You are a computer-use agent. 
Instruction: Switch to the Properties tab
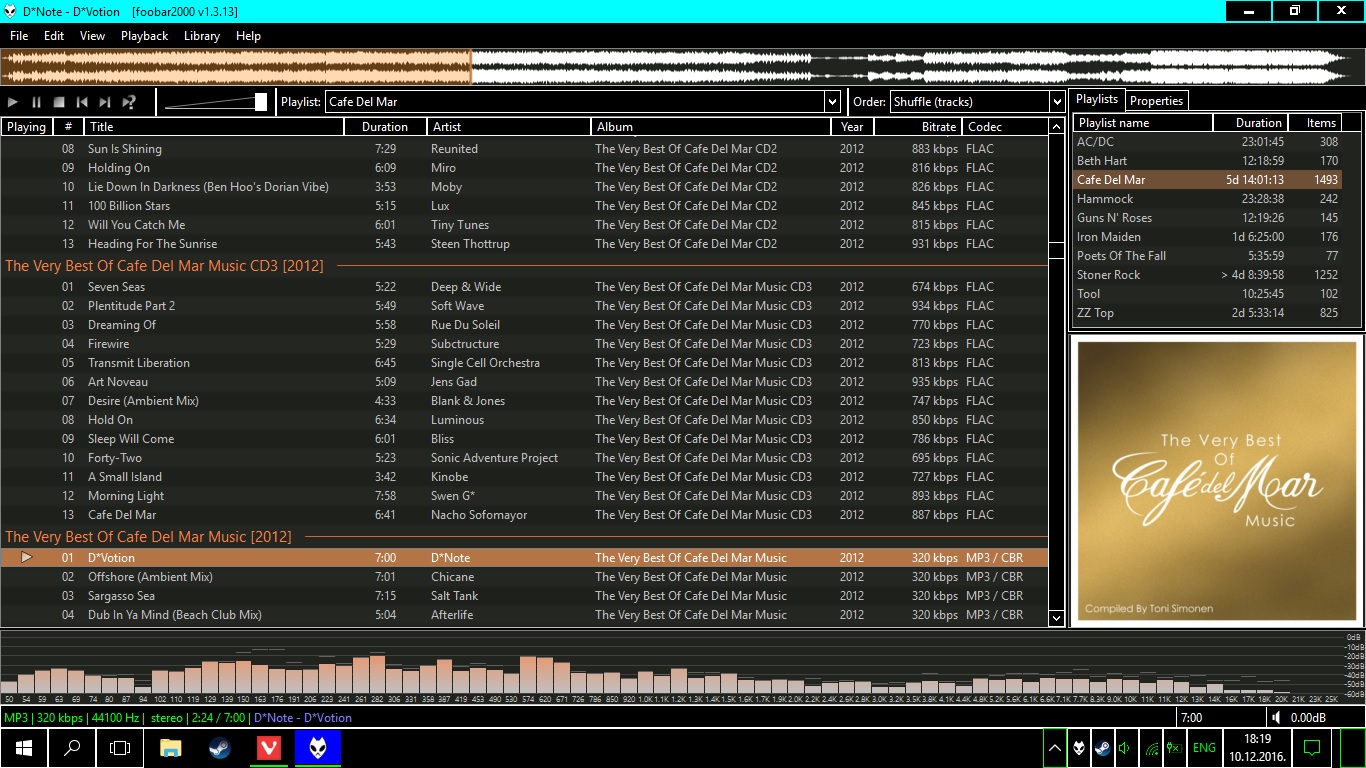tap(1157, 100)
